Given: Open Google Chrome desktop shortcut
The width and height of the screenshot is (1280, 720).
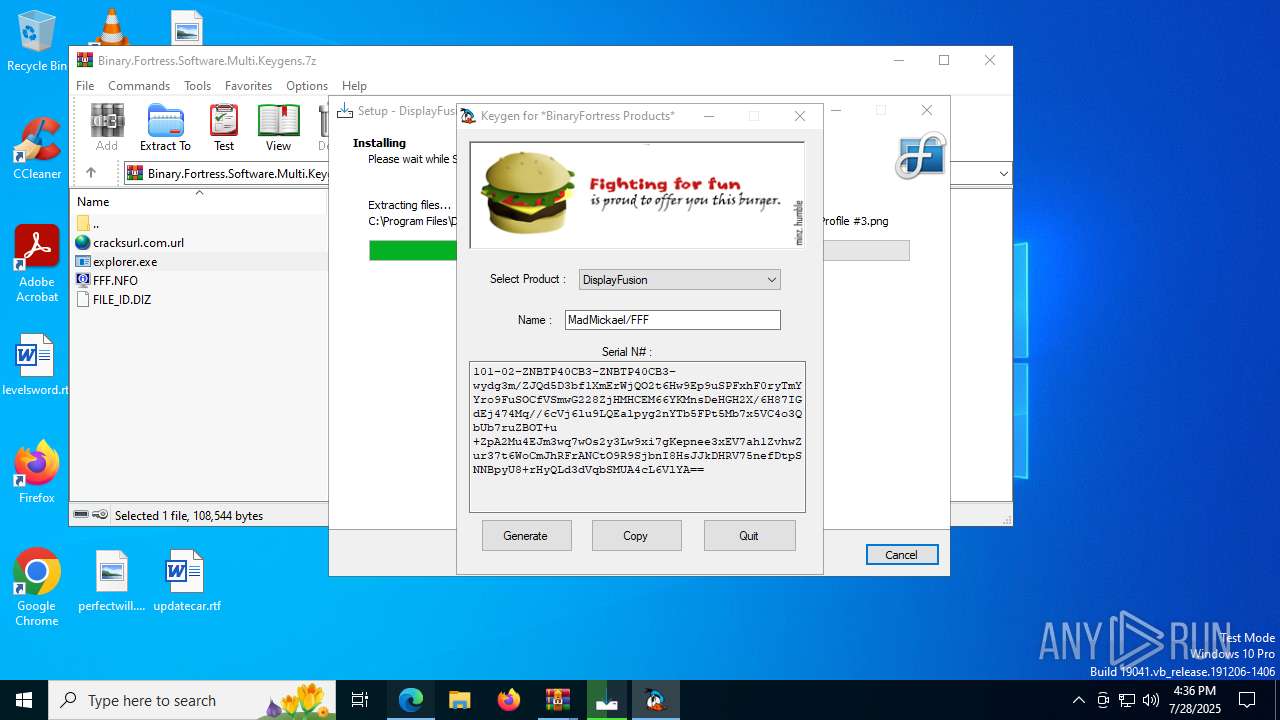Looking at the screenshot, I should pyautogui.click(x=37, y=588).
